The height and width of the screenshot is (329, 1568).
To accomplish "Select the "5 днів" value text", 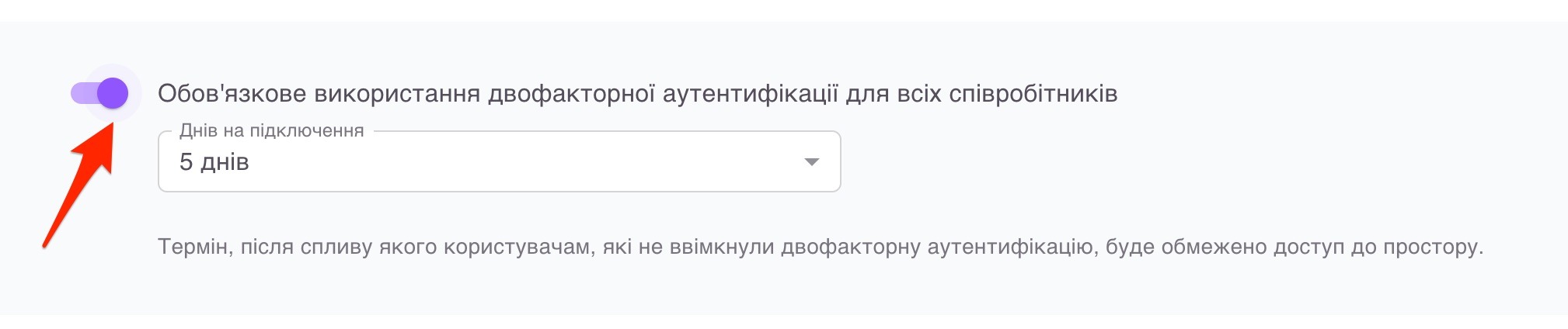I will click(x=214, y=162).
